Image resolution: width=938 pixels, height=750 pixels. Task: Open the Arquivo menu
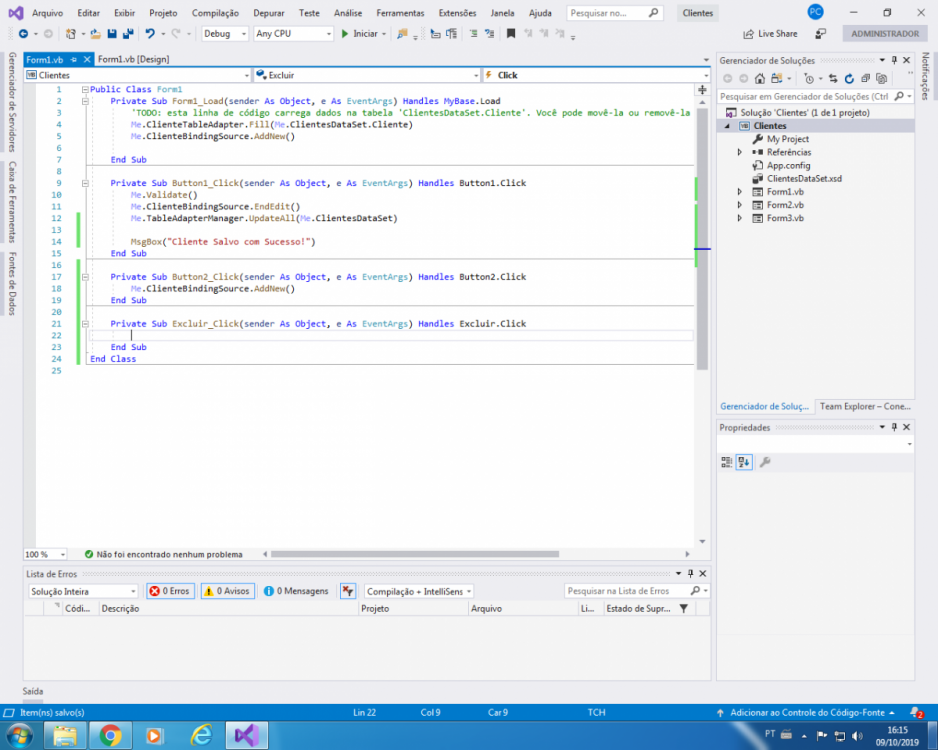(47, 13)
